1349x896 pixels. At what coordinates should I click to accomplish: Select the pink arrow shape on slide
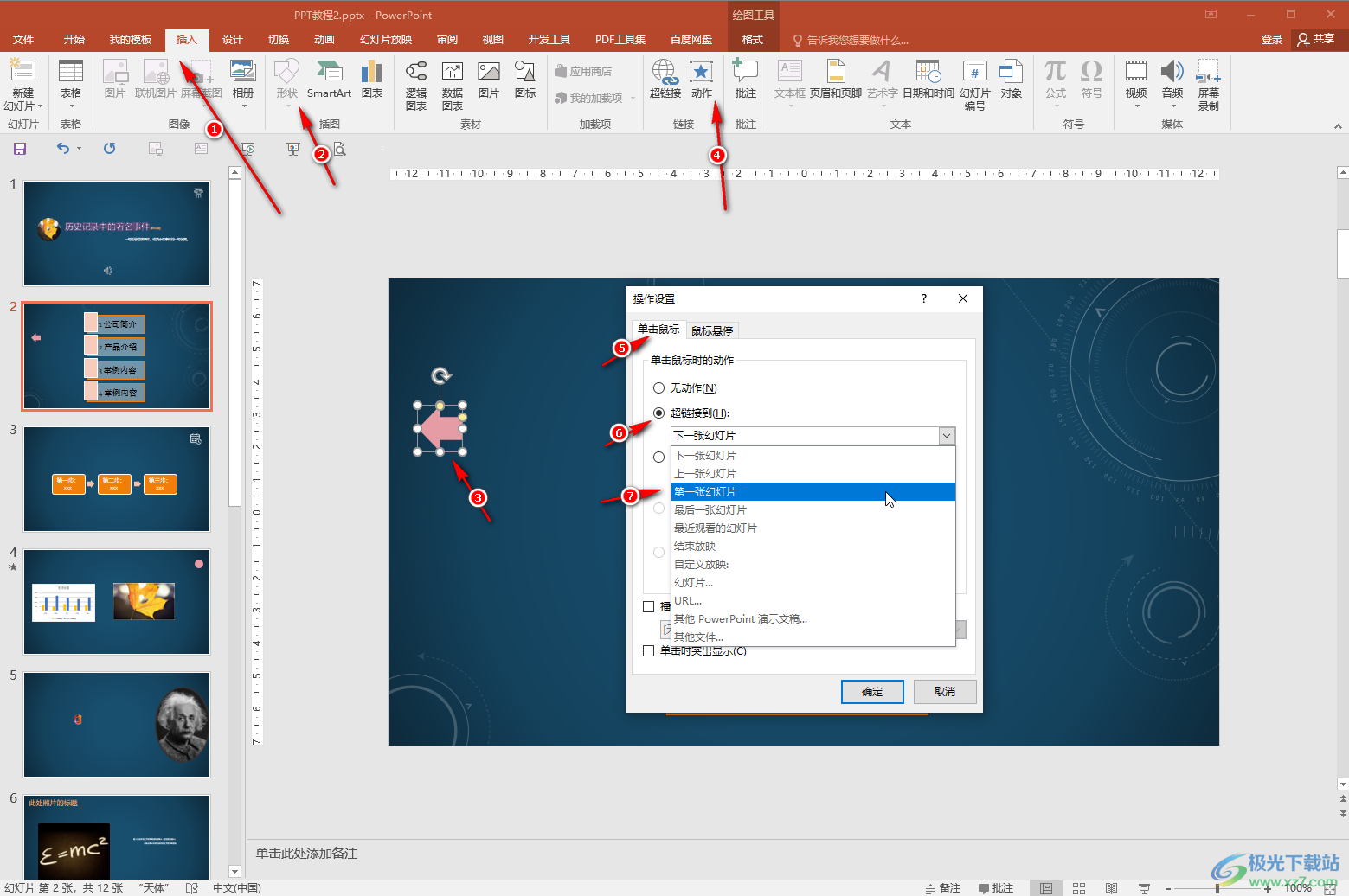point(440,428)
